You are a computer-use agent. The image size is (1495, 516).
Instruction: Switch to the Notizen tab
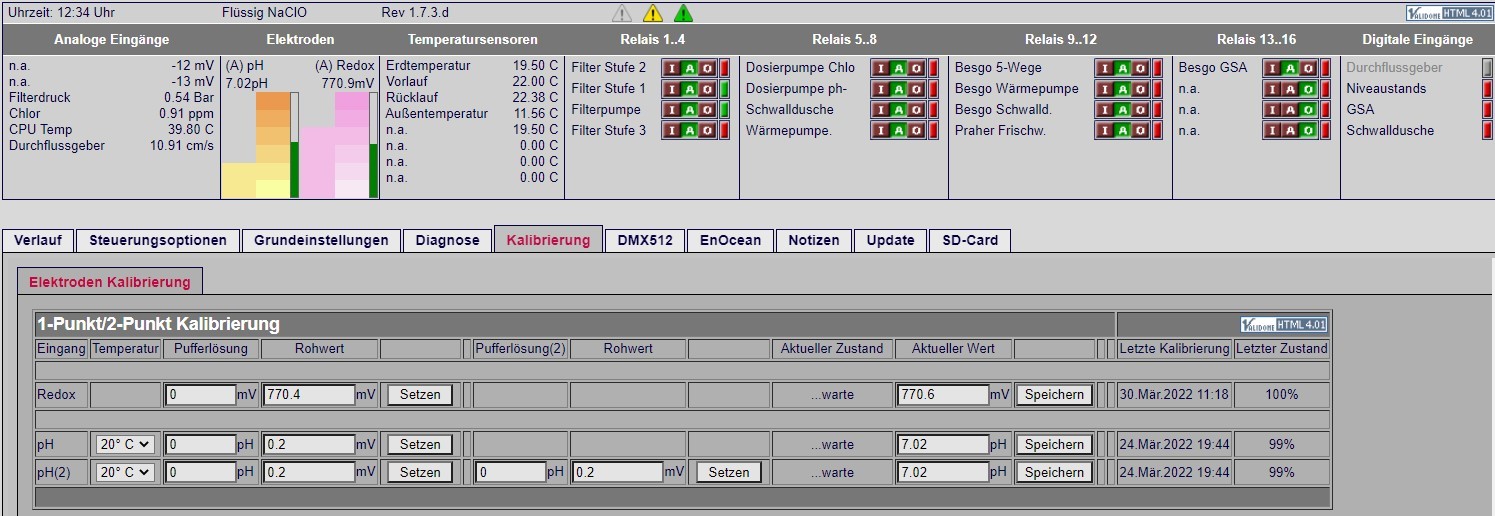(x=814, y=240)
